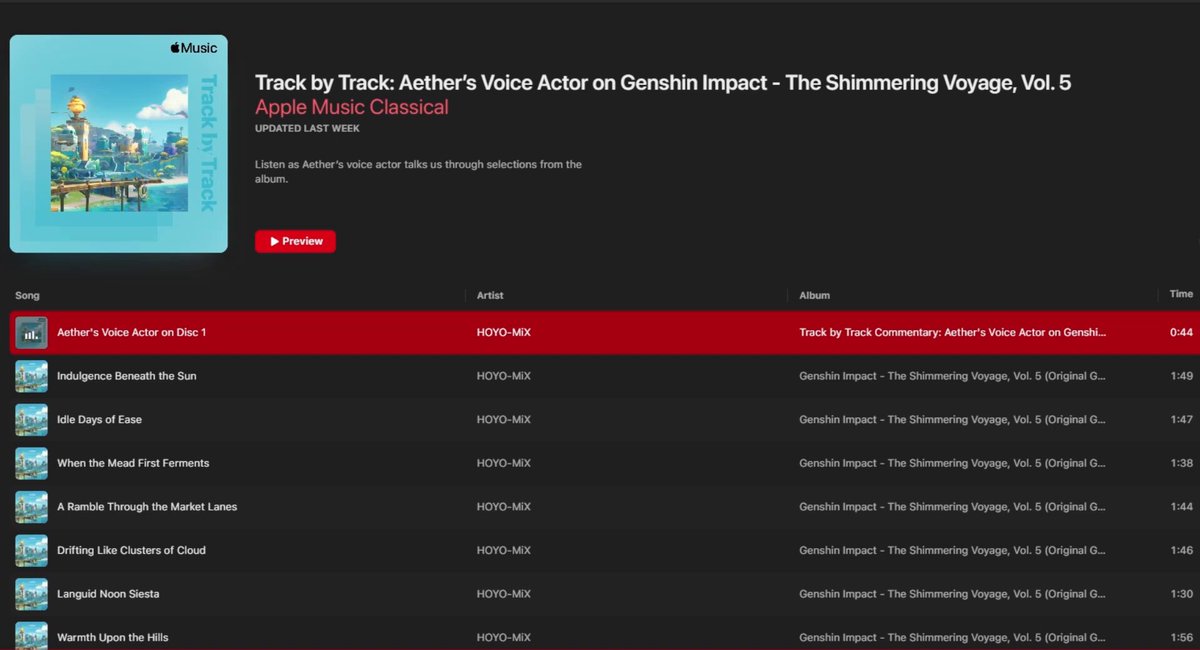Click the 1:49 track duration
Viewport: 1200px width, 650px height.
(x=1182, y=376)
